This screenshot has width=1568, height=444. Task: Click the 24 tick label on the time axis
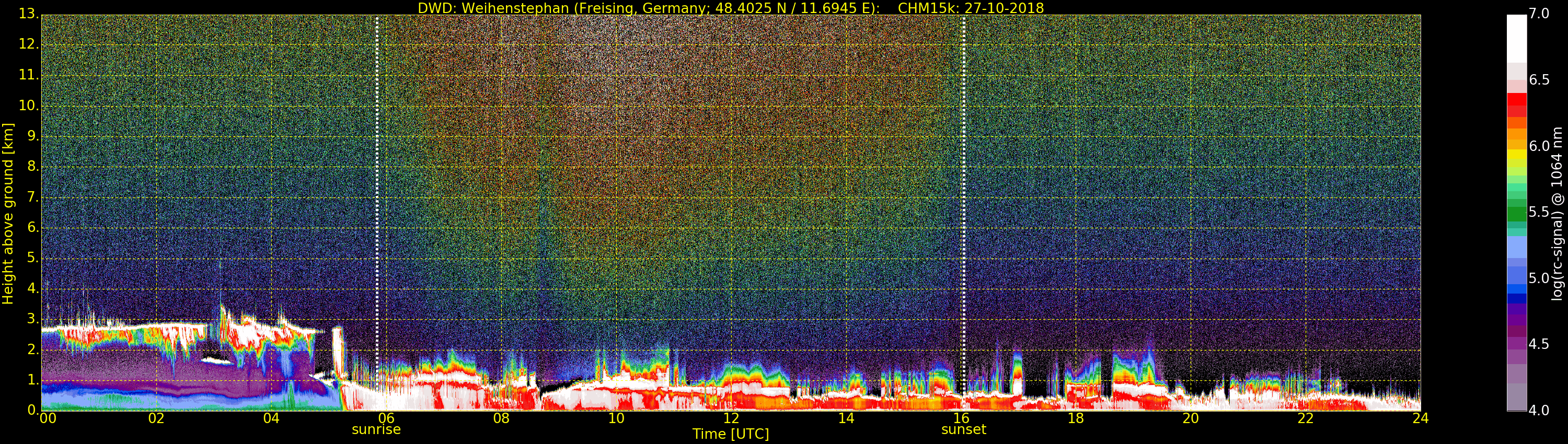pyautogui.click(x=1420, y=418)
